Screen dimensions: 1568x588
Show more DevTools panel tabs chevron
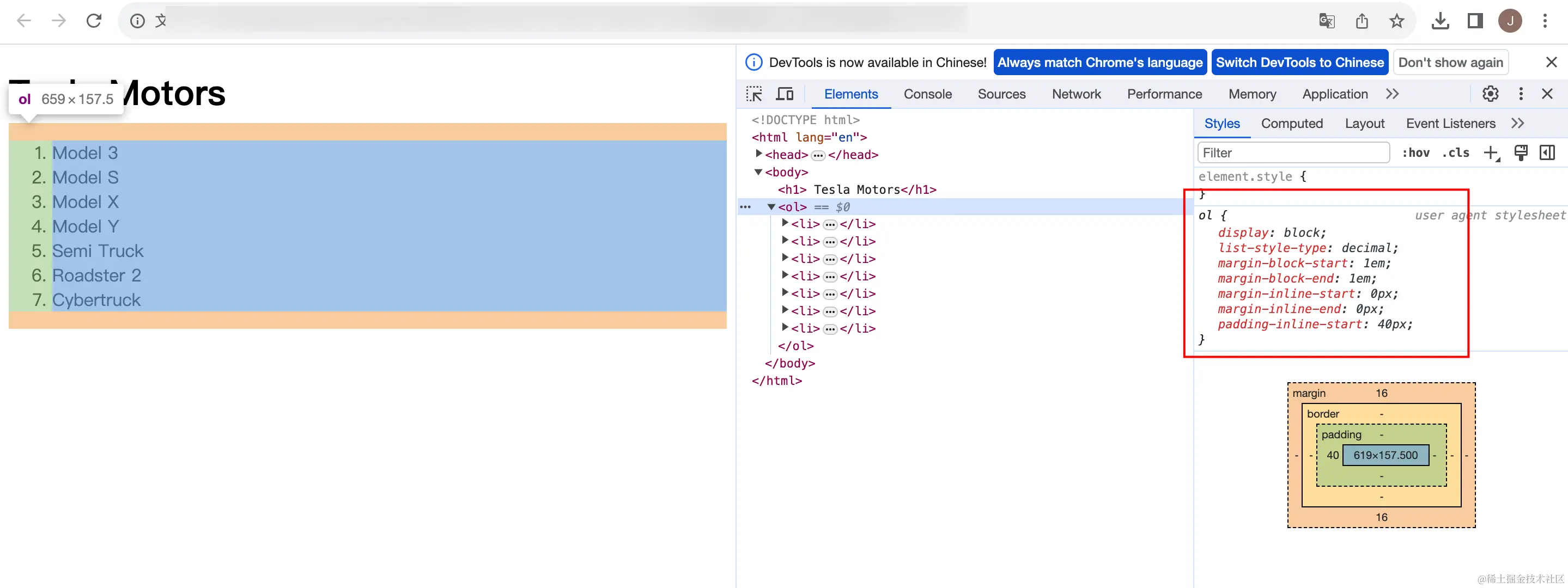[x=1392, y=94]
